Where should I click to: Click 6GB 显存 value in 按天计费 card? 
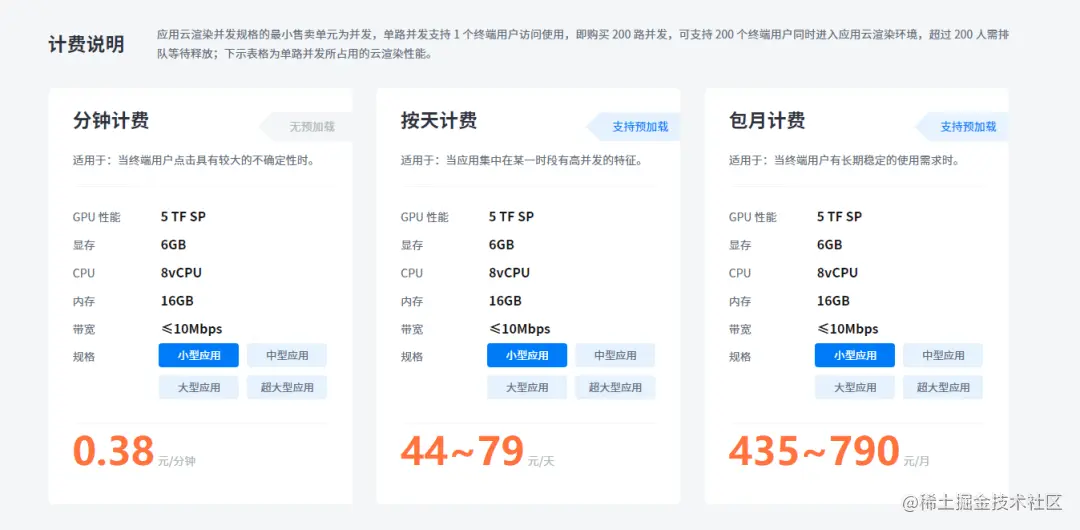coord(501,245)
